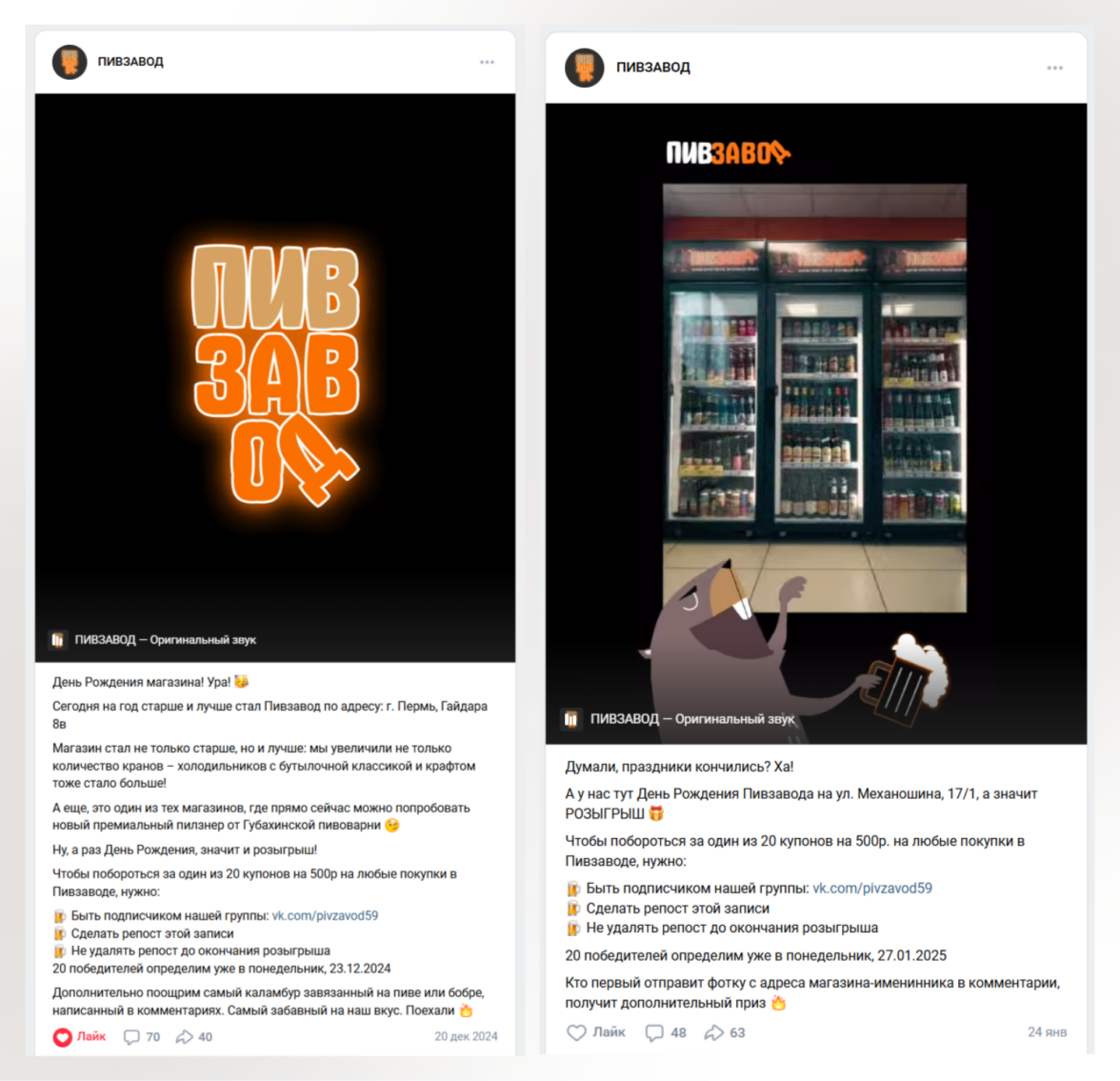
Task: Click the left post's ПИВЗАВОД avatar
Action: click(70, 62)
